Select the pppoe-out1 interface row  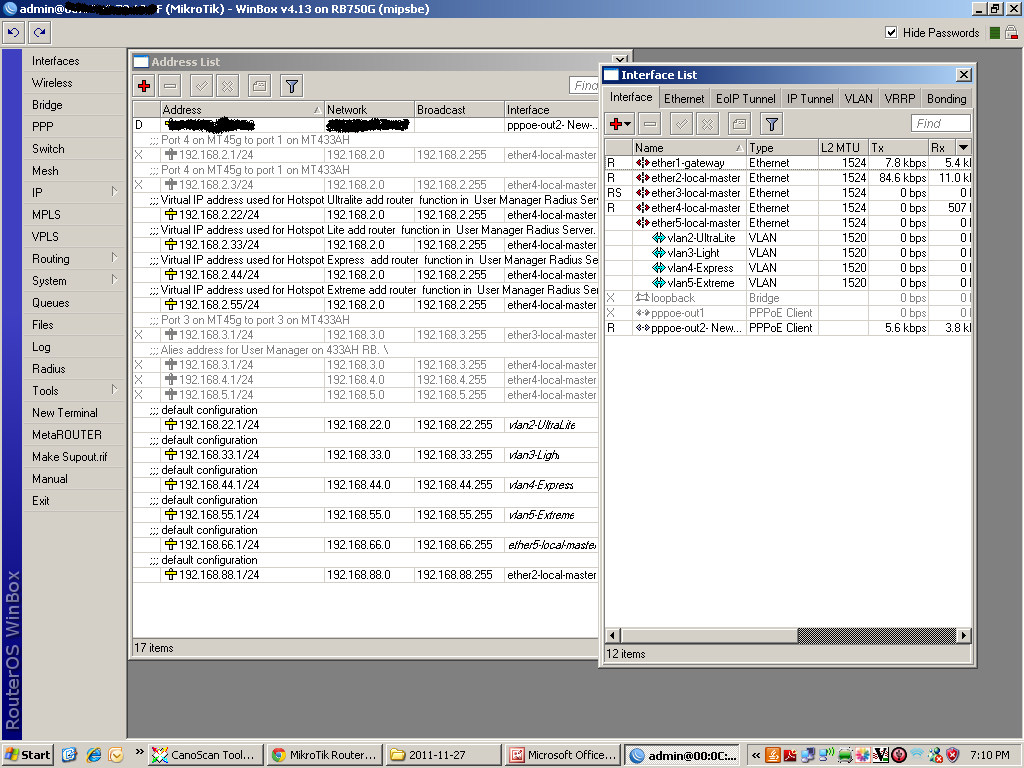point(788,313)
